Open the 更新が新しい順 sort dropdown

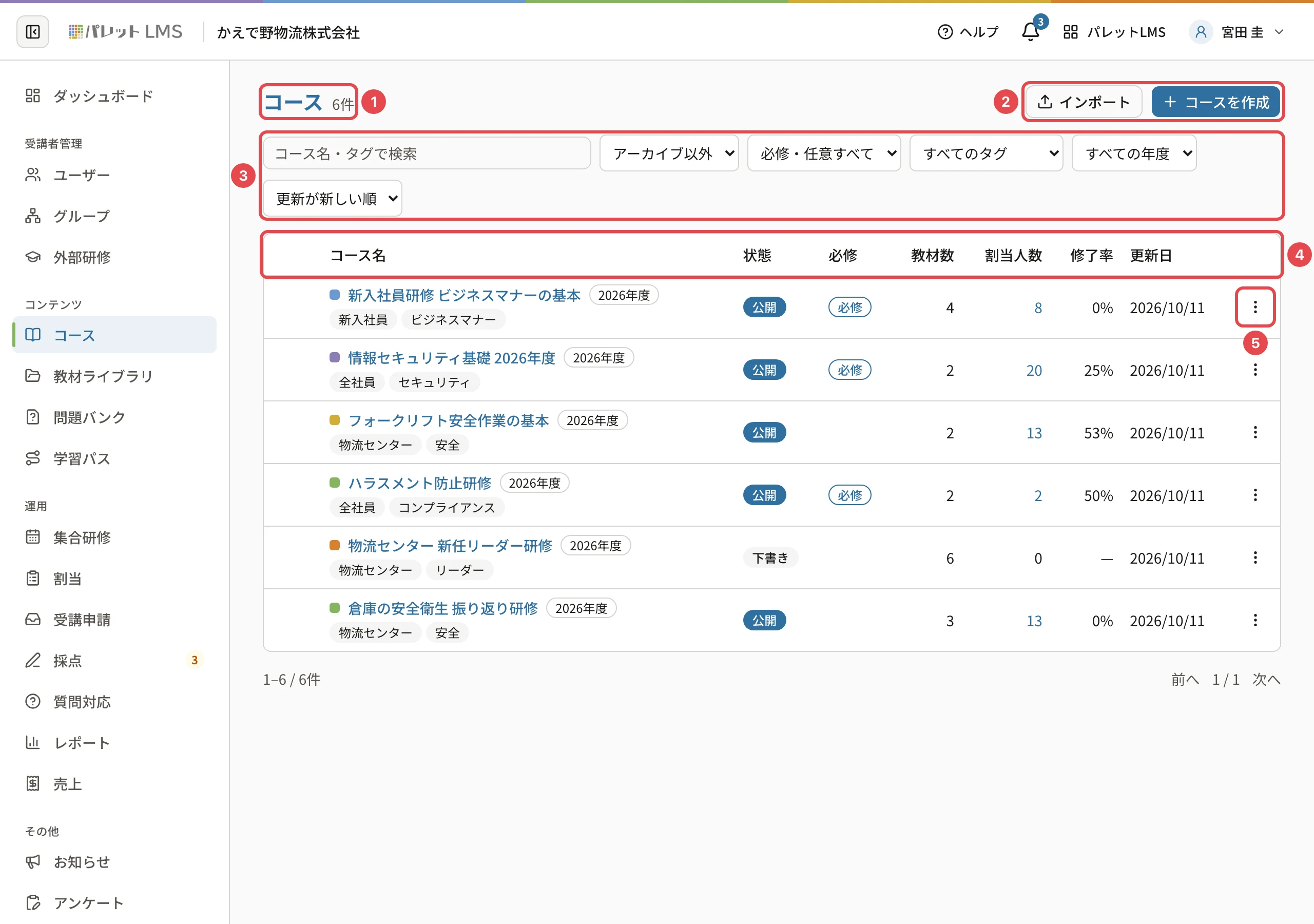pos(333,199)
